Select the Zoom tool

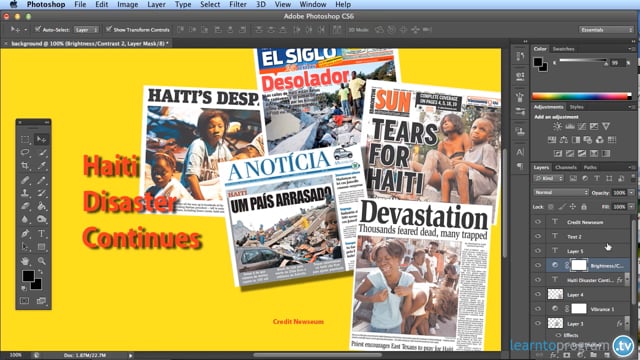tap(41, 260)
